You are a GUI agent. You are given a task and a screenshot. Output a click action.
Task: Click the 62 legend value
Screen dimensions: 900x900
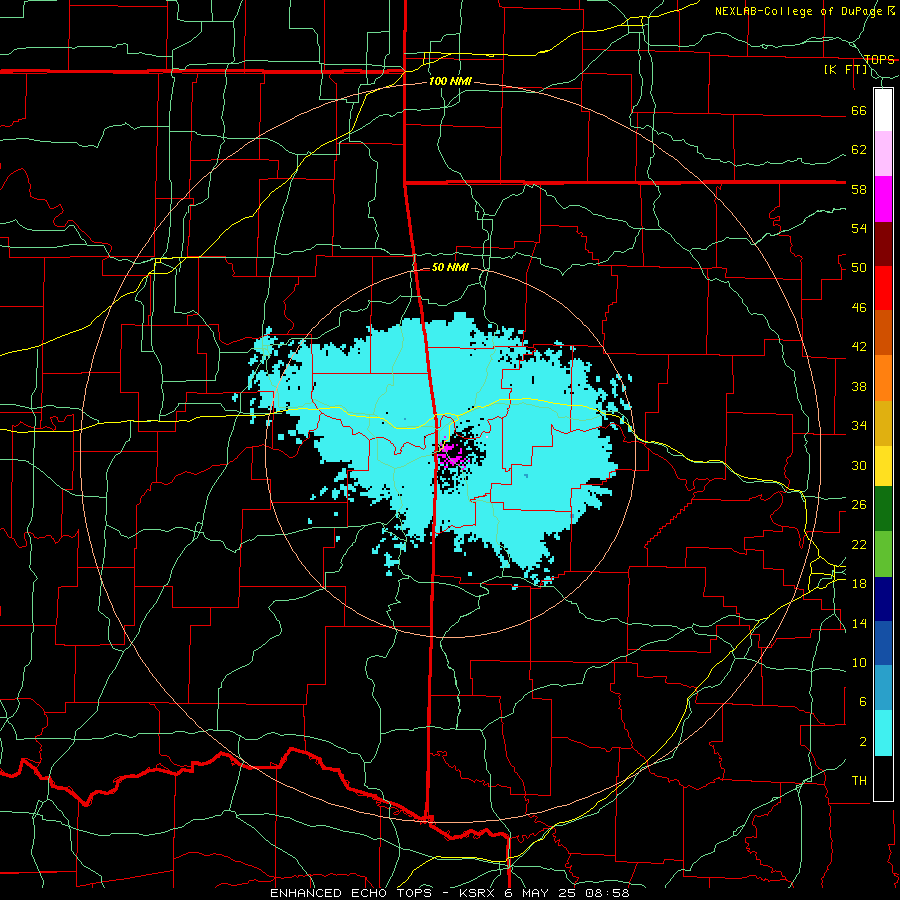coord(859,150)
